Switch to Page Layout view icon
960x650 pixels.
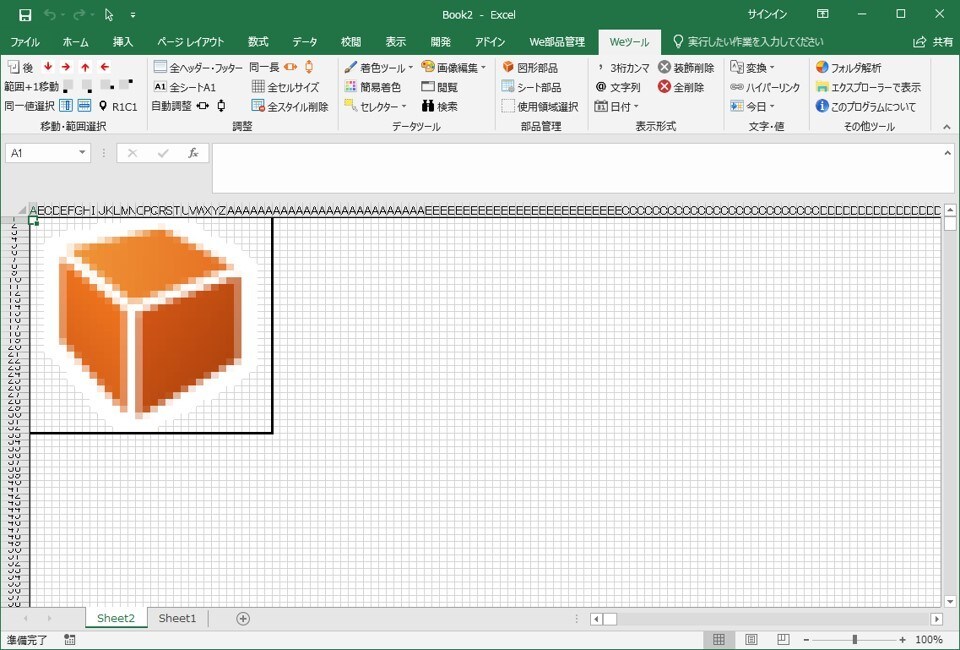click(x=751, y=640)
